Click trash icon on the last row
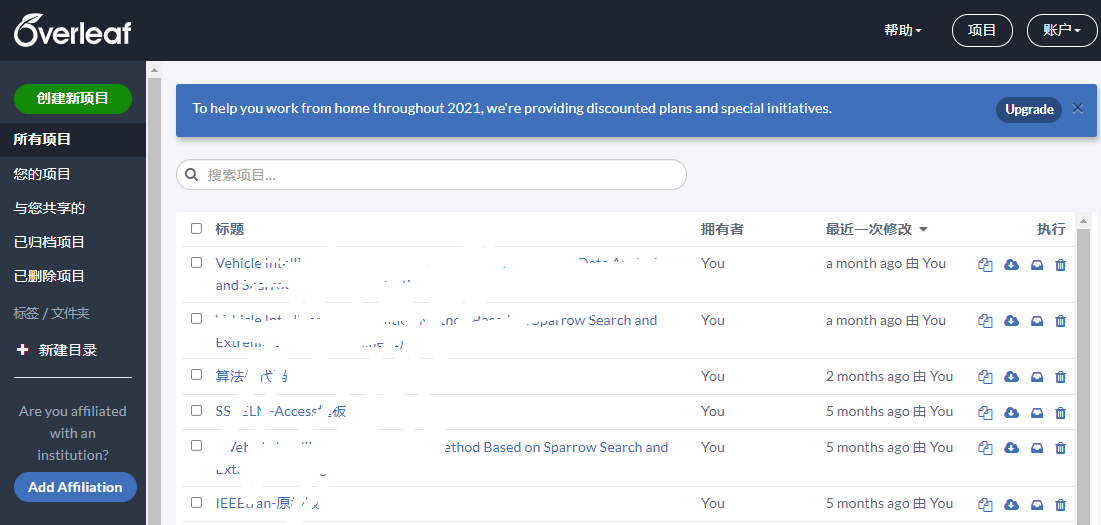This screenshot has height=525, width=1101. pos(1061,504)
